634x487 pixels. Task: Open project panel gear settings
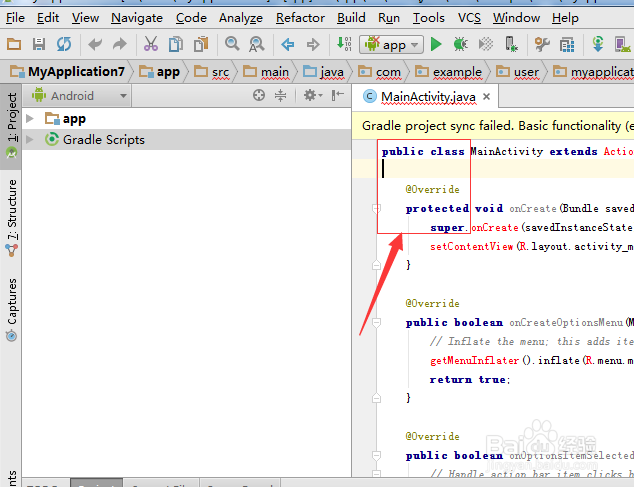313,95
